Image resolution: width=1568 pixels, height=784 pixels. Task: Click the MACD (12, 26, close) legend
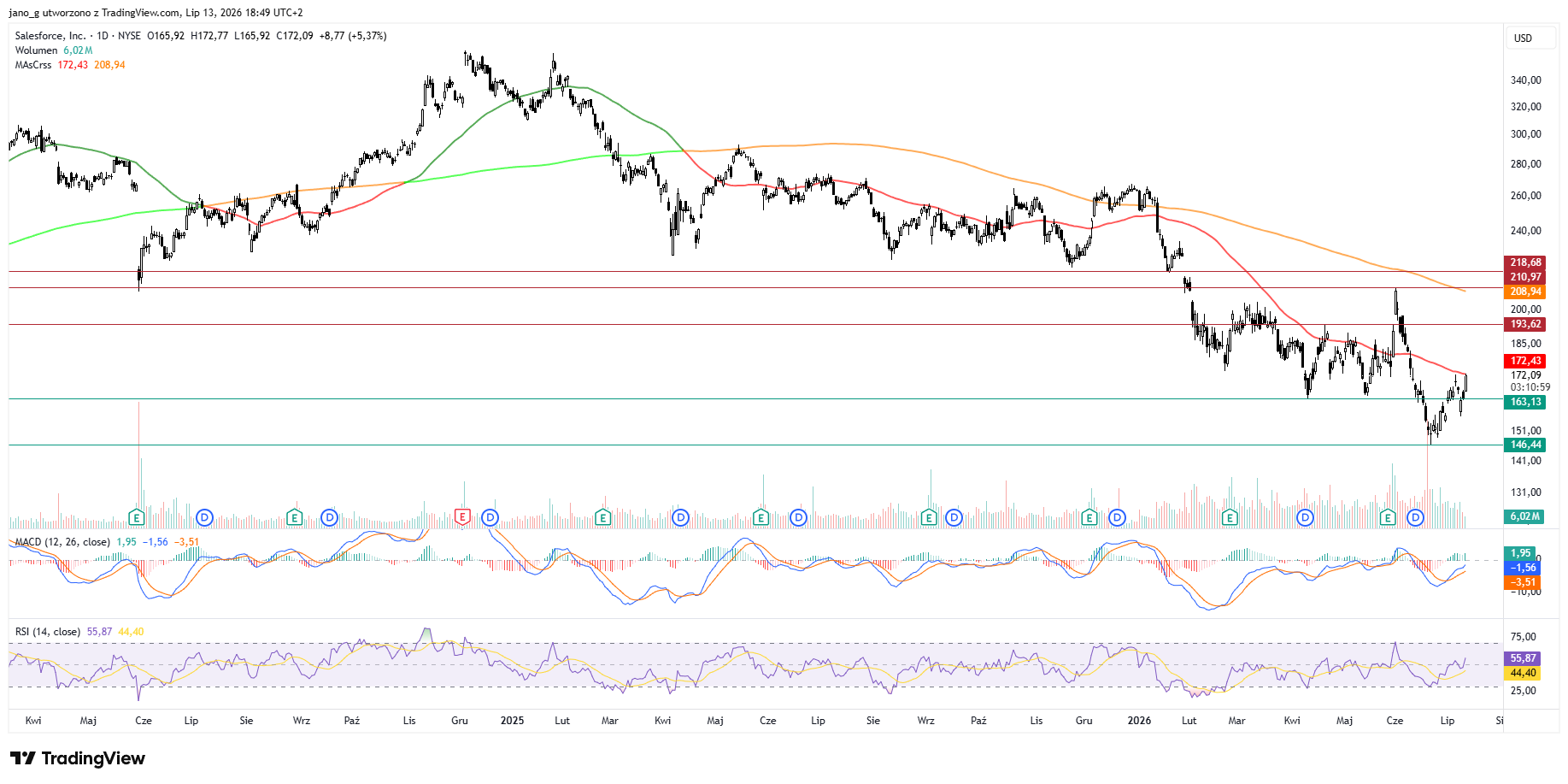62,542
